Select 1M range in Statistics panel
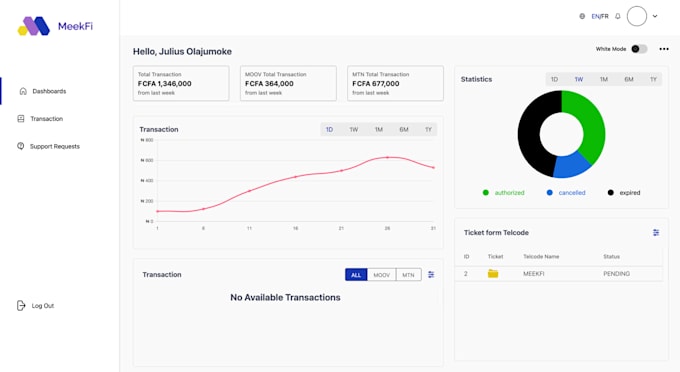This screenshot has width=680, height=372. click(604, 79)
